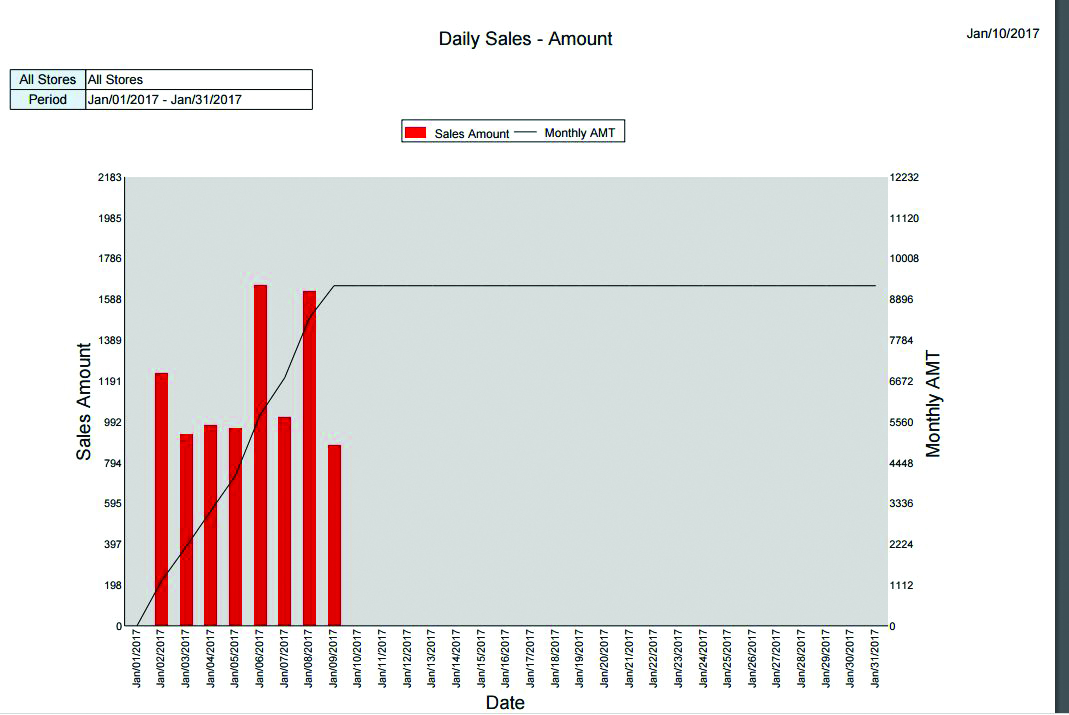Click the left axis value 198
Image resolution: width=1069 pixels, height=715 pixels.
pyautogui.click(x=112, y=585)
